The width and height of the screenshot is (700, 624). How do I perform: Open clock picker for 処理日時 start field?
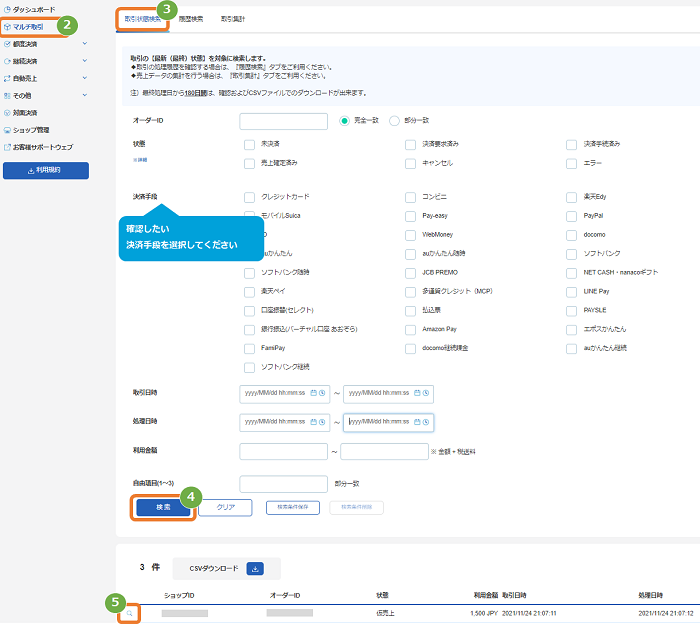tap(322, 422)
